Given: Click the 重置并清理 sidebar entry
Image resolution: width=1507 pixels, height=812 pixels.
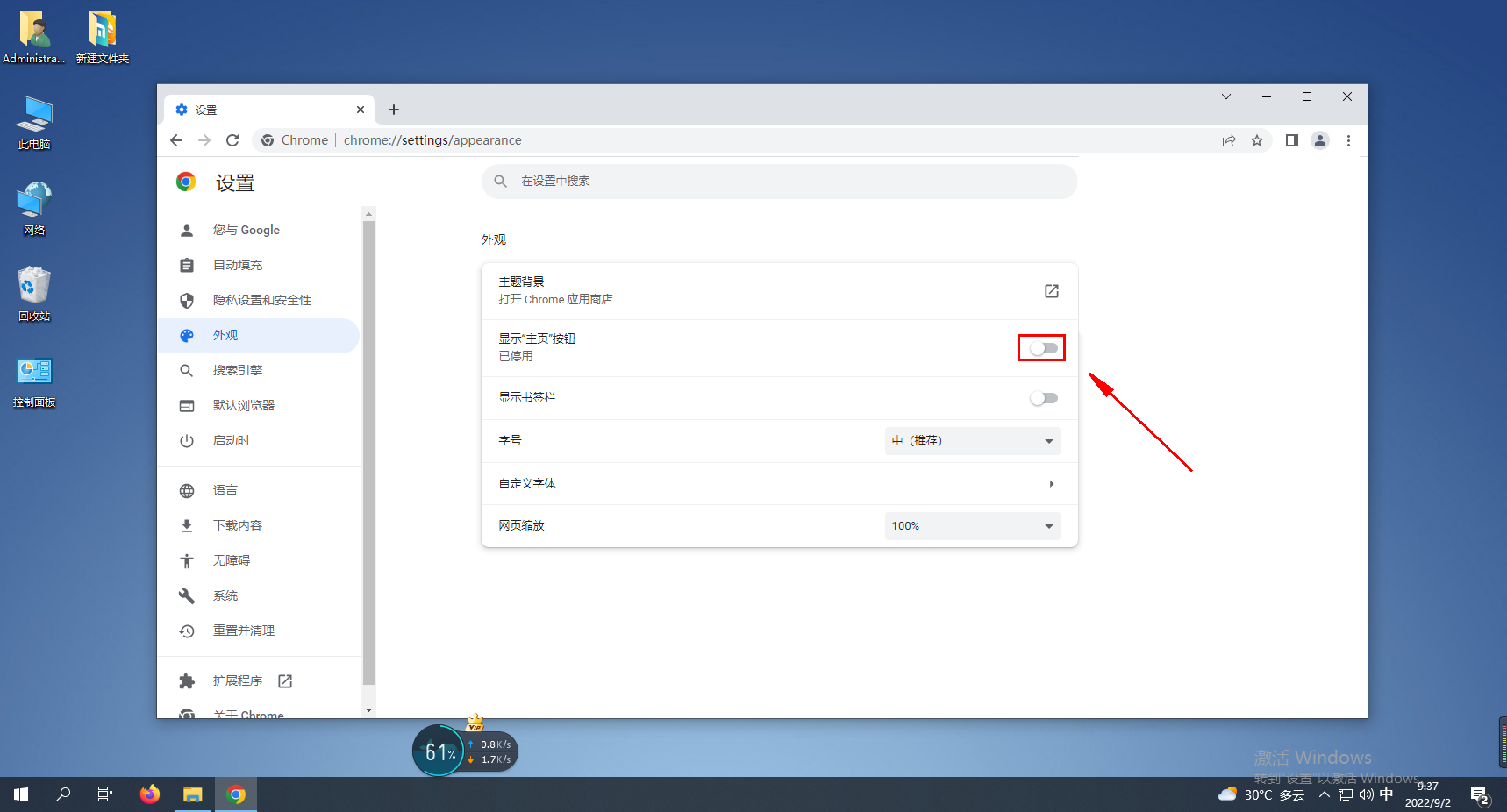Looking at the screenshot, I should pyautogui.click(x=243, y=630).
